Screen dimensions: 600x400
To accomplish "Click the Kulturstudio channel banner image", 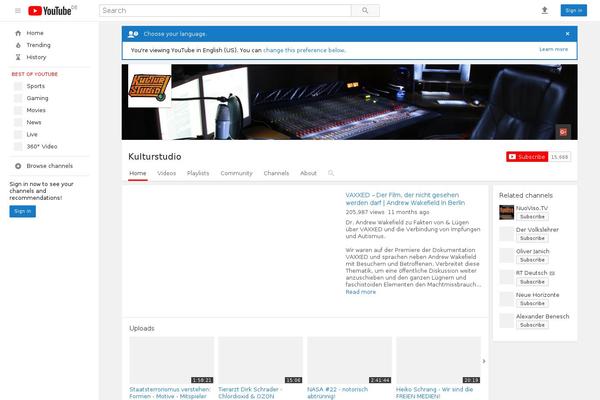I will point(349,102).
